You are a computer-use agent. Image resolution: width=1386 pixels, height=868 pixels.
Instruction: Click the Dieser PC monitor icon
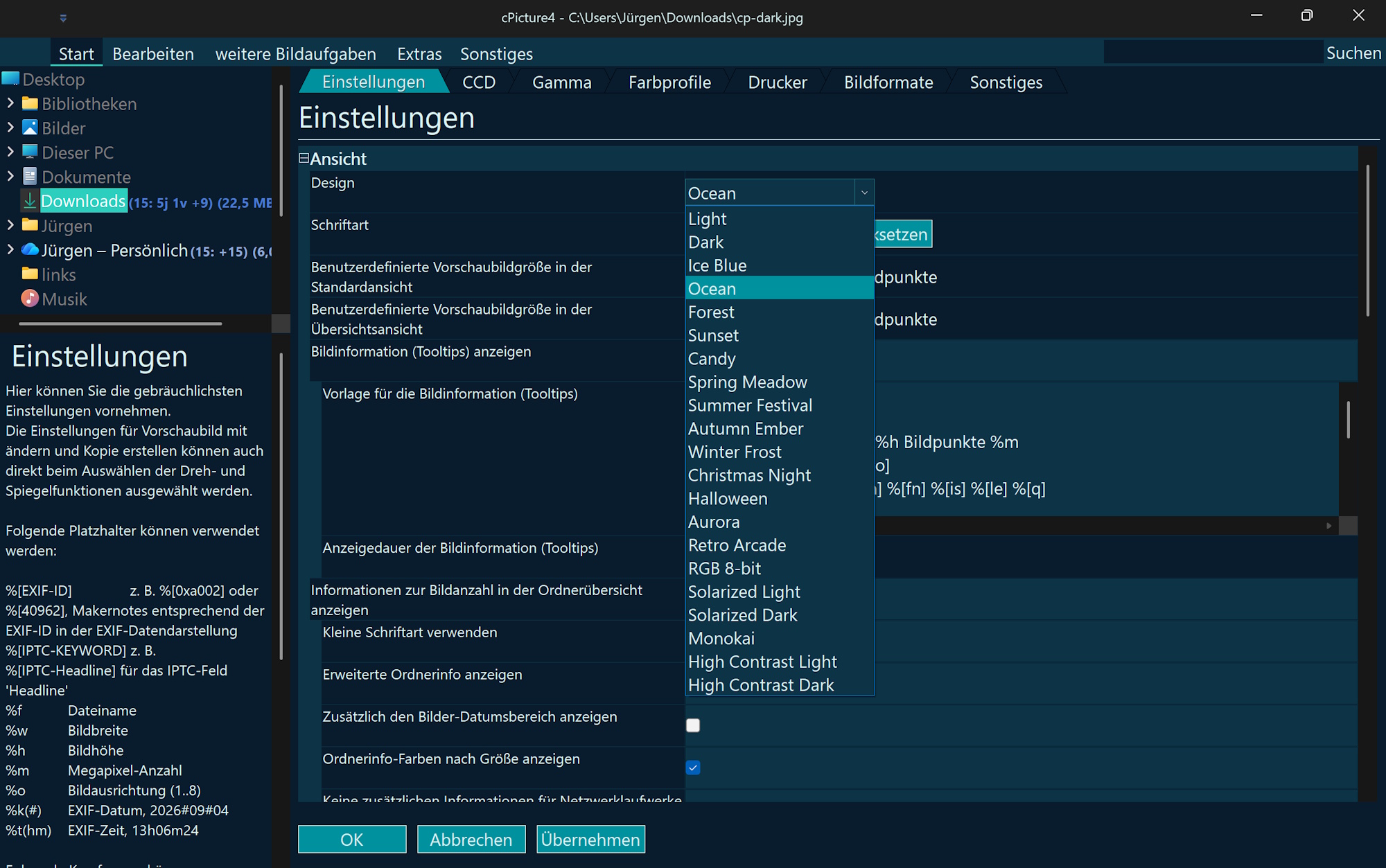pos(30,152)
